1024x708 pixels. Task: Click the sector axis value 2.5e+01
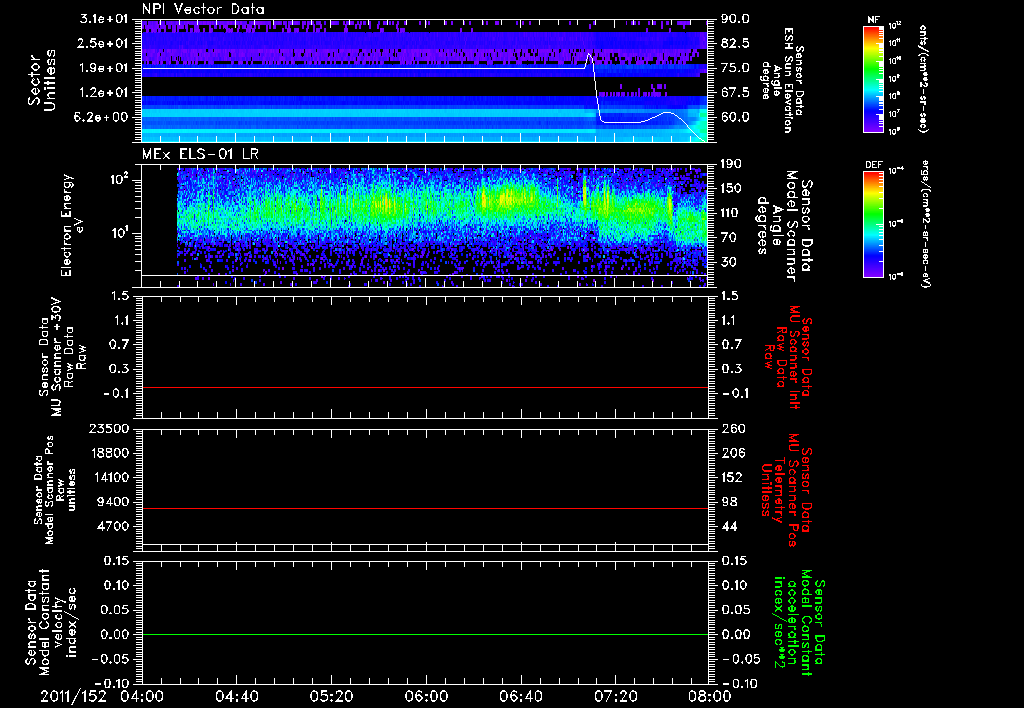pyautogui.click(x=101, y=43)
